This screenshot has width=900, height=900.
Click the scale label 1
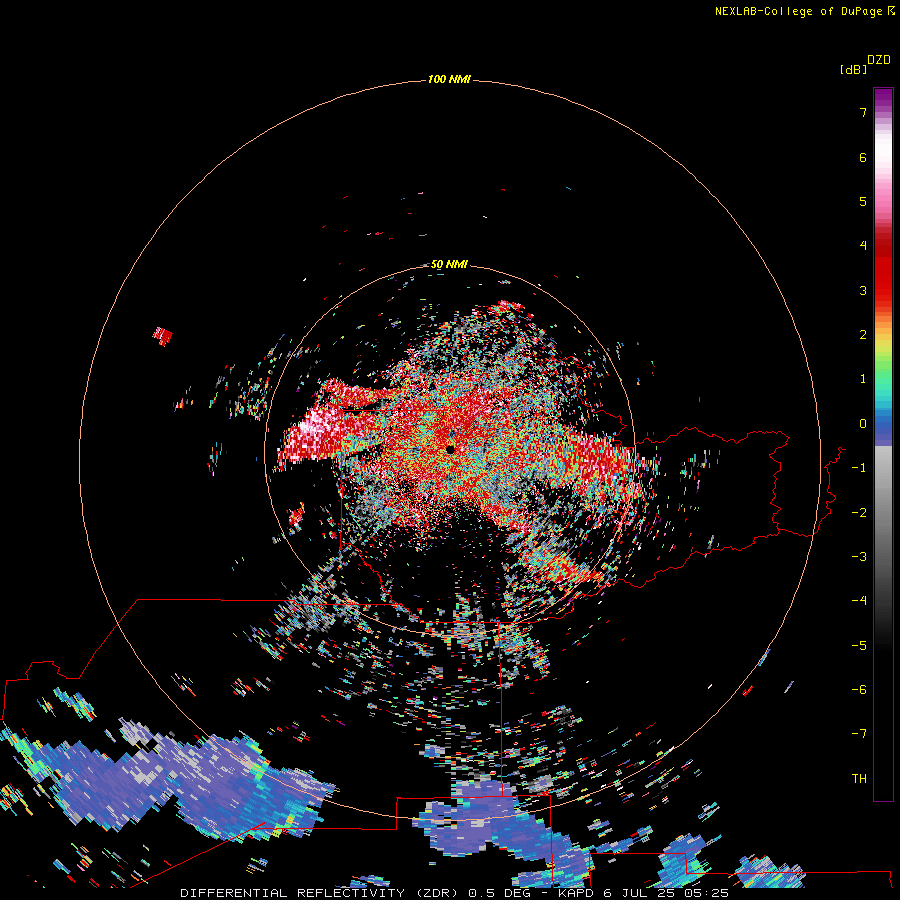(x=863, y=379)
